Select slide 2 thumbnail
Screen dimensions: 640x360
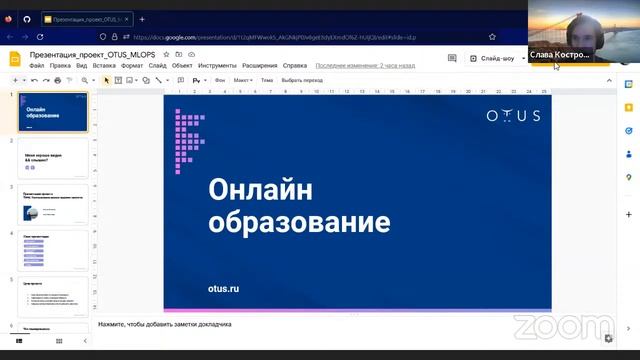coord(53,158)
